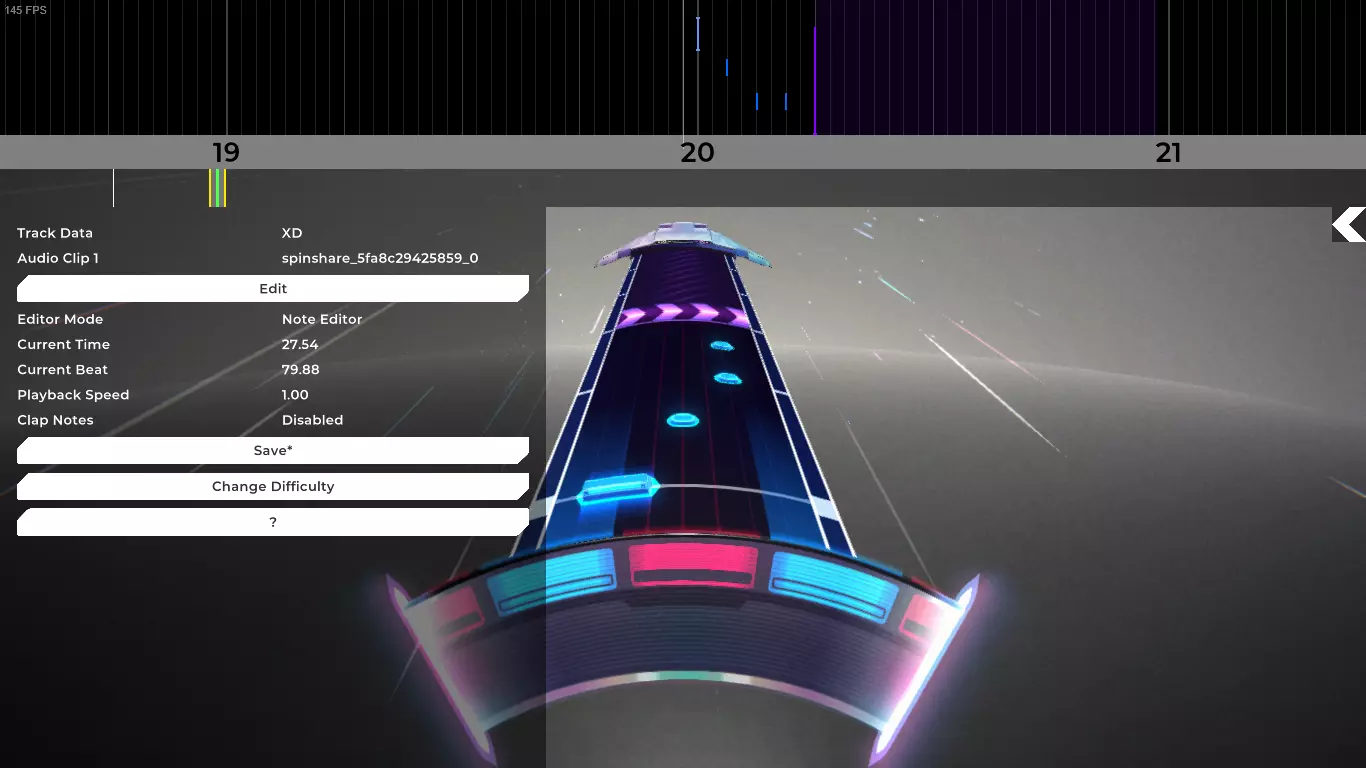Image resolution: width=1366 pixels, height=768 pixels.
Task: Click the Edit button
Action: [x=273, y=288]
